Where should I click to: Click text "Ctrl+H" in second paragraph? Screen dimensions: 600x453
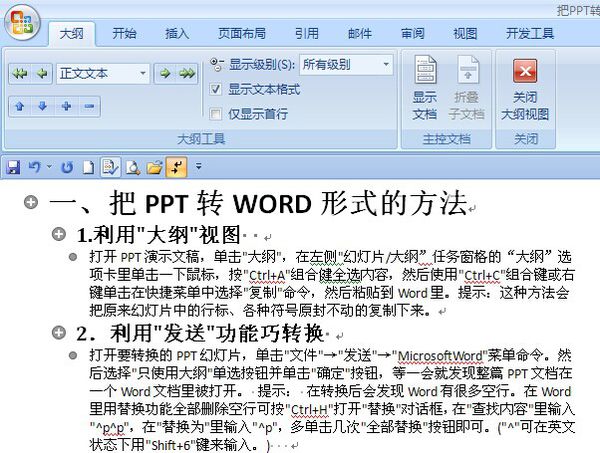[x=310, y=409]
